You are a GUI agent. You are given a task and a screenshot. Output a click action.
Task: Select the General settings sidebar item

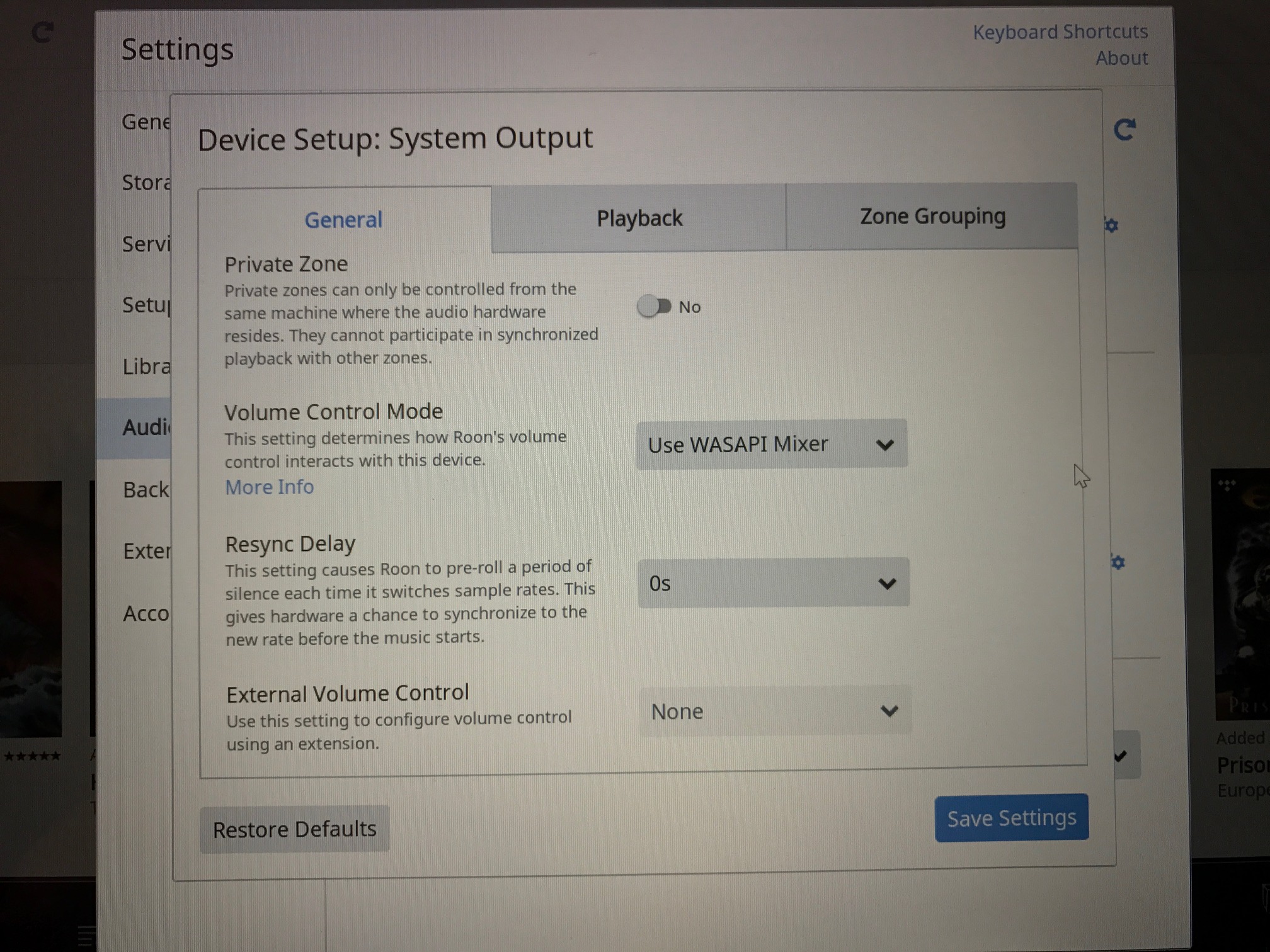[x=146, y=122]
